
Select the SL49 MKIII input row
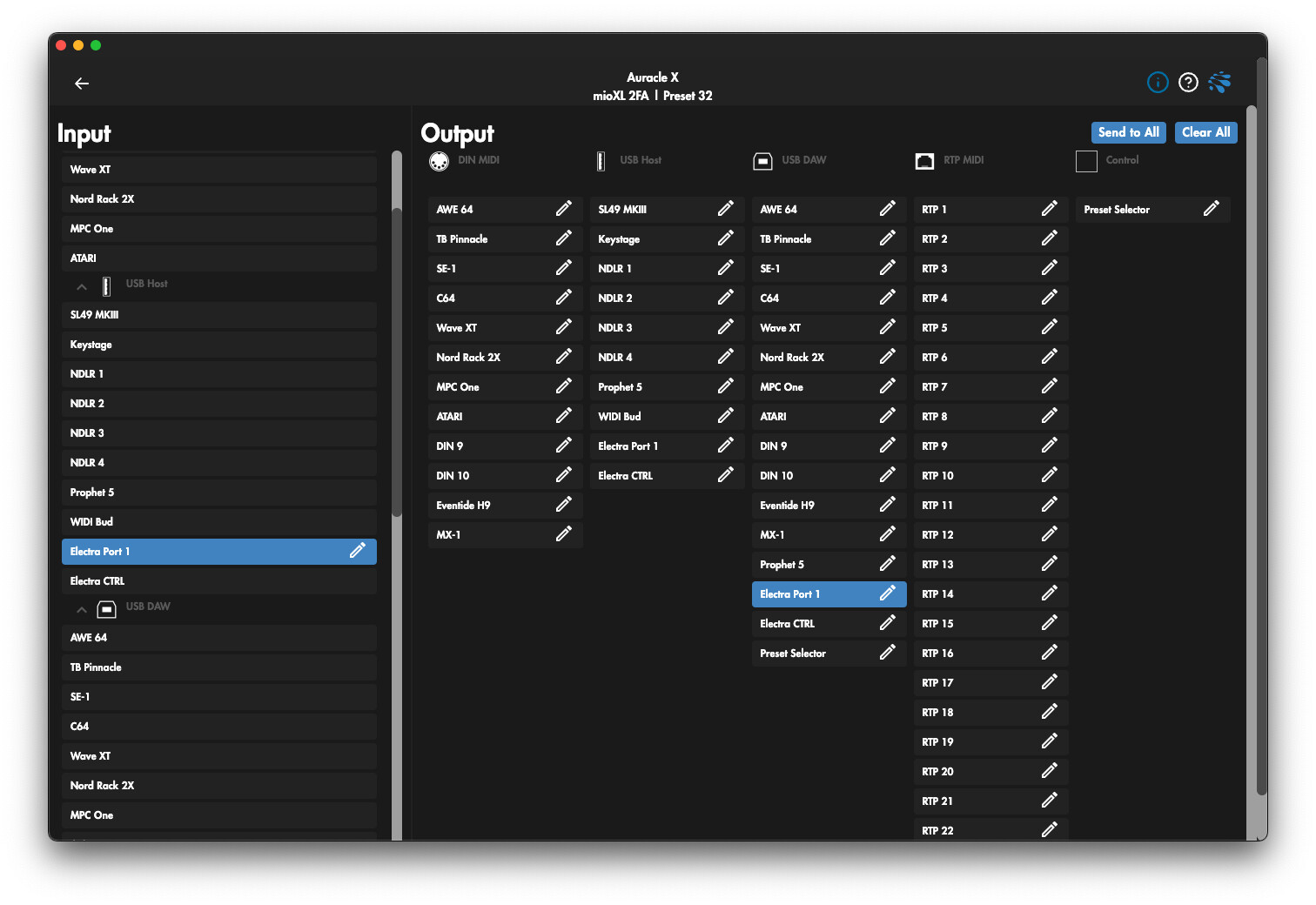click(x=219, y=315)
